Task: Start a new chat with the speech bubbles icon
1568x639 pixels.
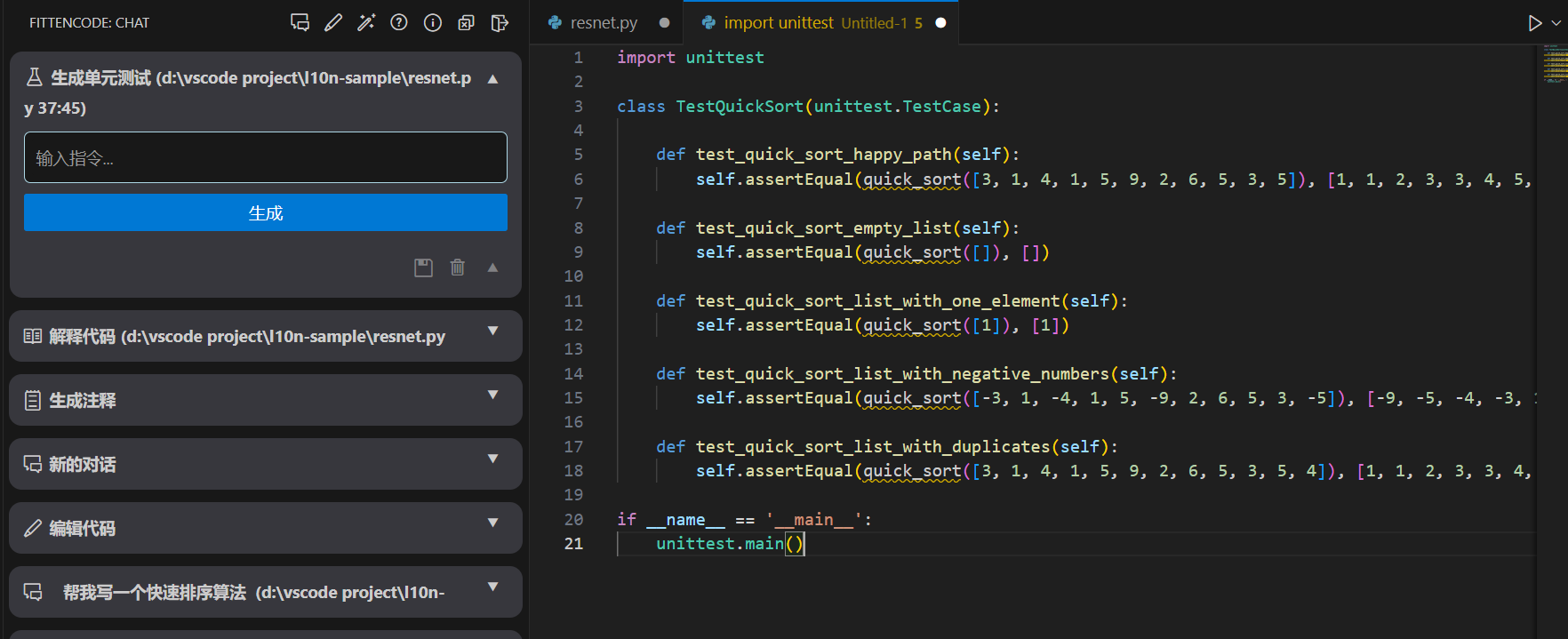Action: tap(300, 23)
